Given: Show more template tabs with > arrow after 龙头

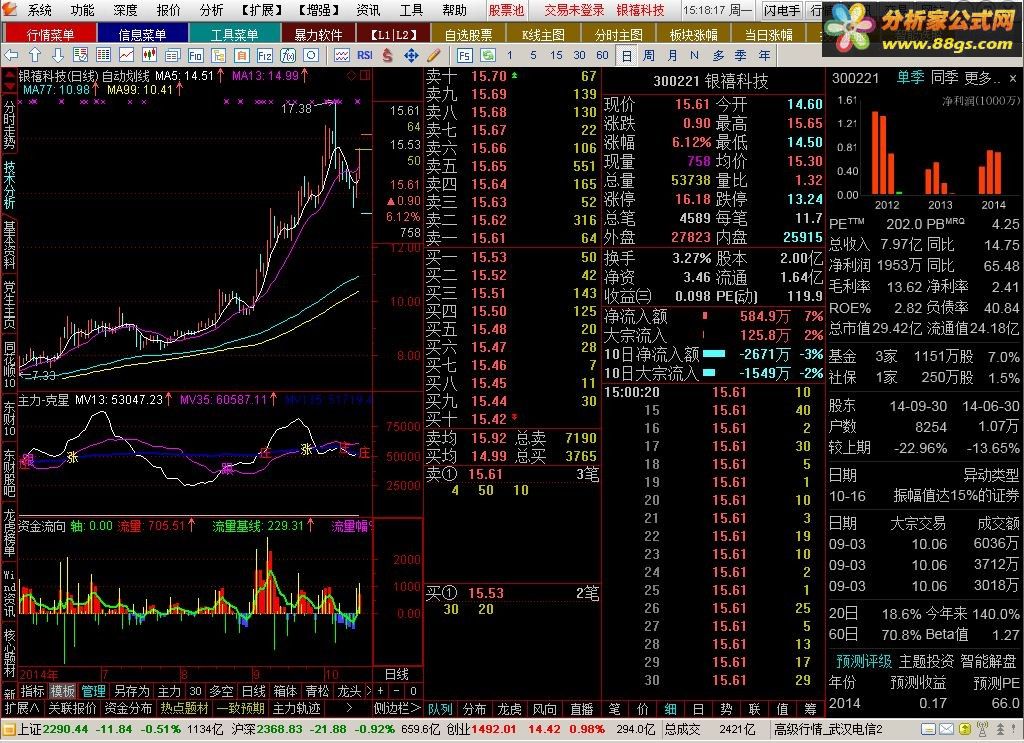Looking at the screenshot, I should pos(367,690).
